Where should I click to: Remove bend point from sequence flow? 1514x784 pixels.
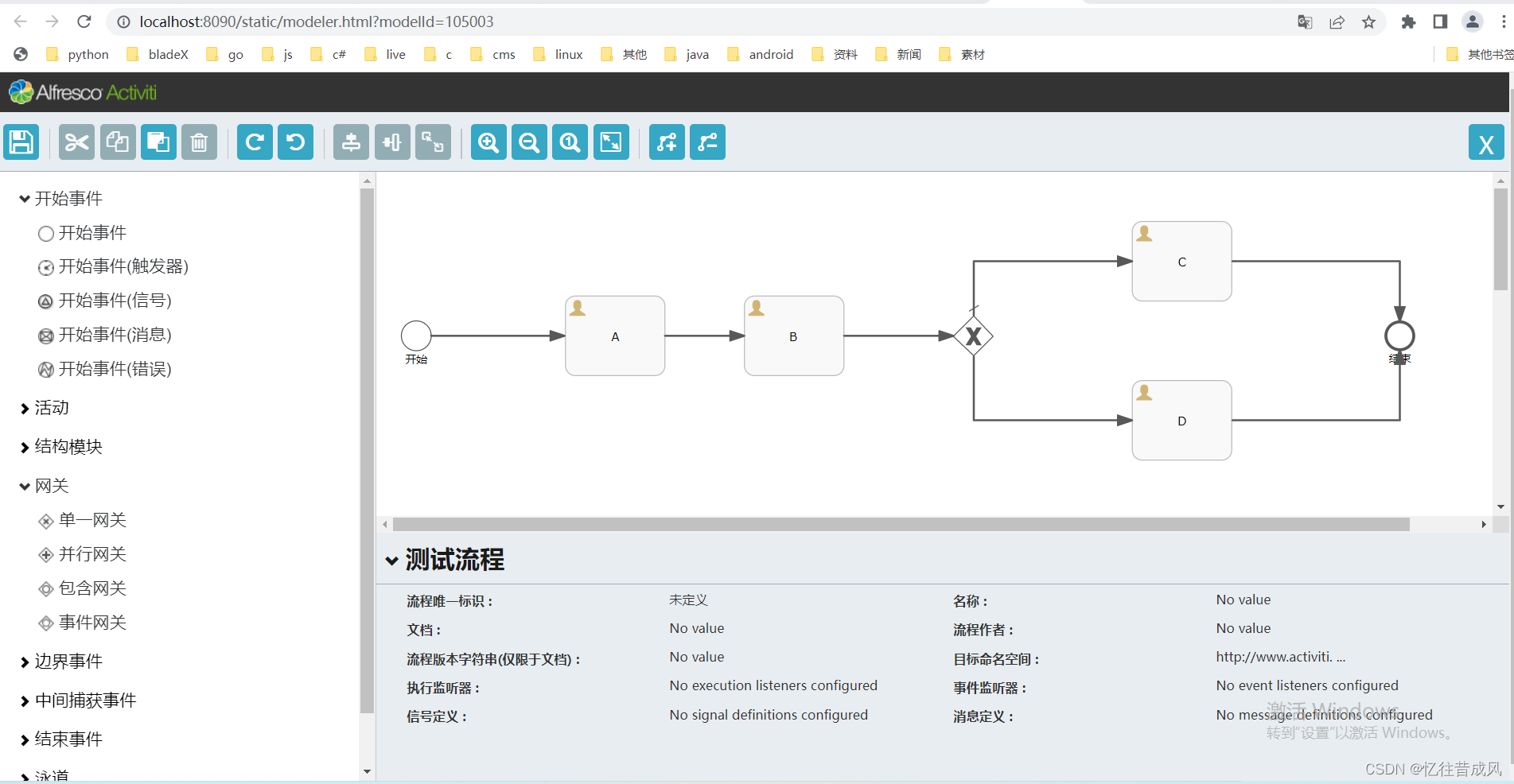(x=707, y=142)
